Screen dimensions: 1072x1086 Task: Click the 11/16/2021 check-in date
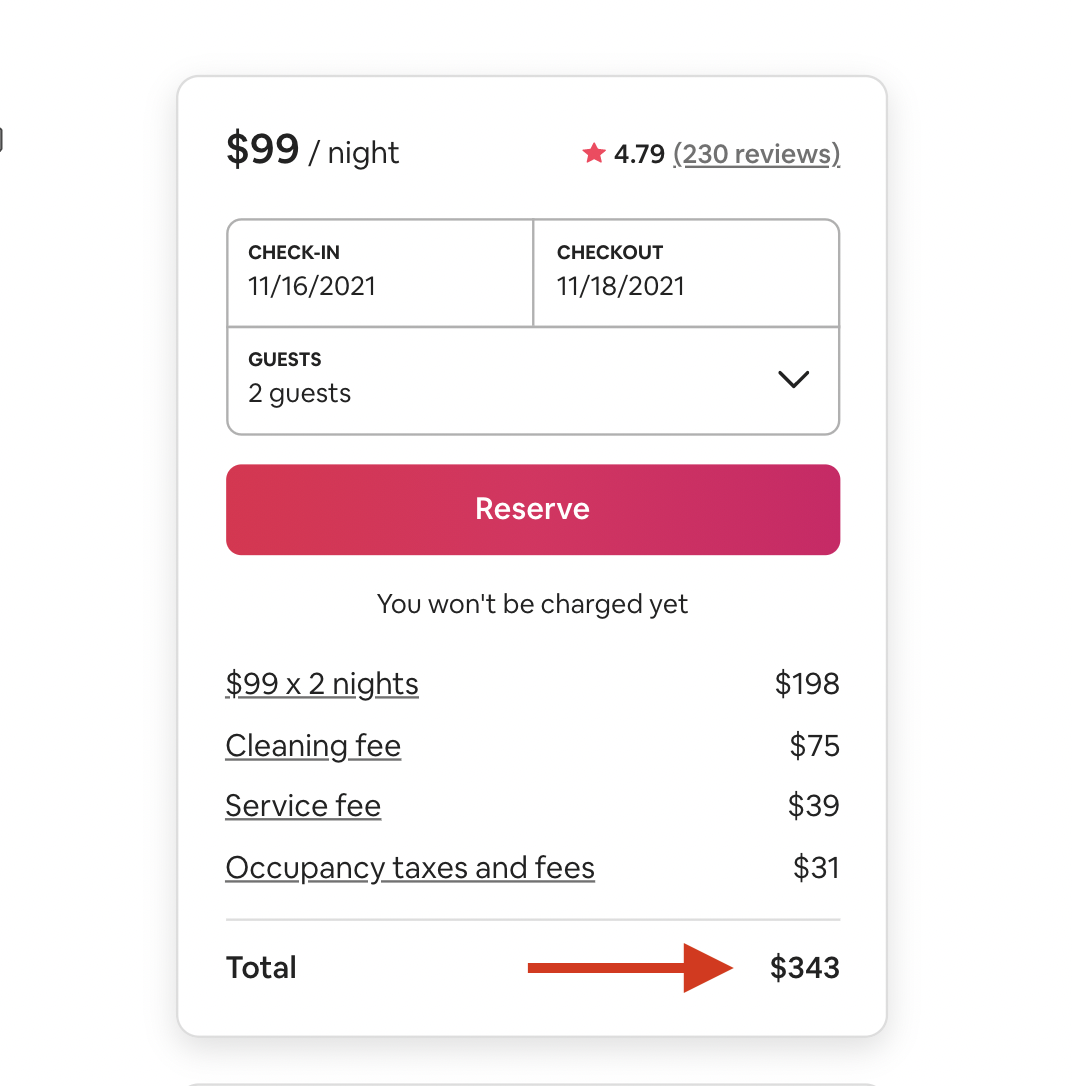click(x=312, y=287)
